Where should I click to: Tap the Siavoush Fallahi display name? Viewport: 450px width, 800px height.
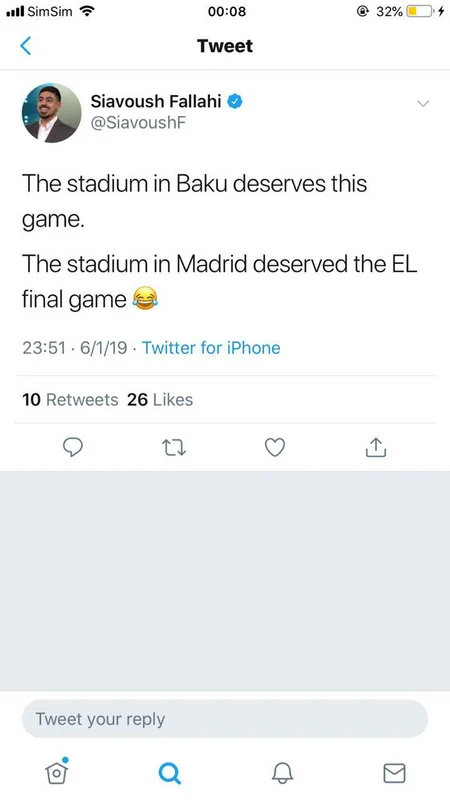156,101
